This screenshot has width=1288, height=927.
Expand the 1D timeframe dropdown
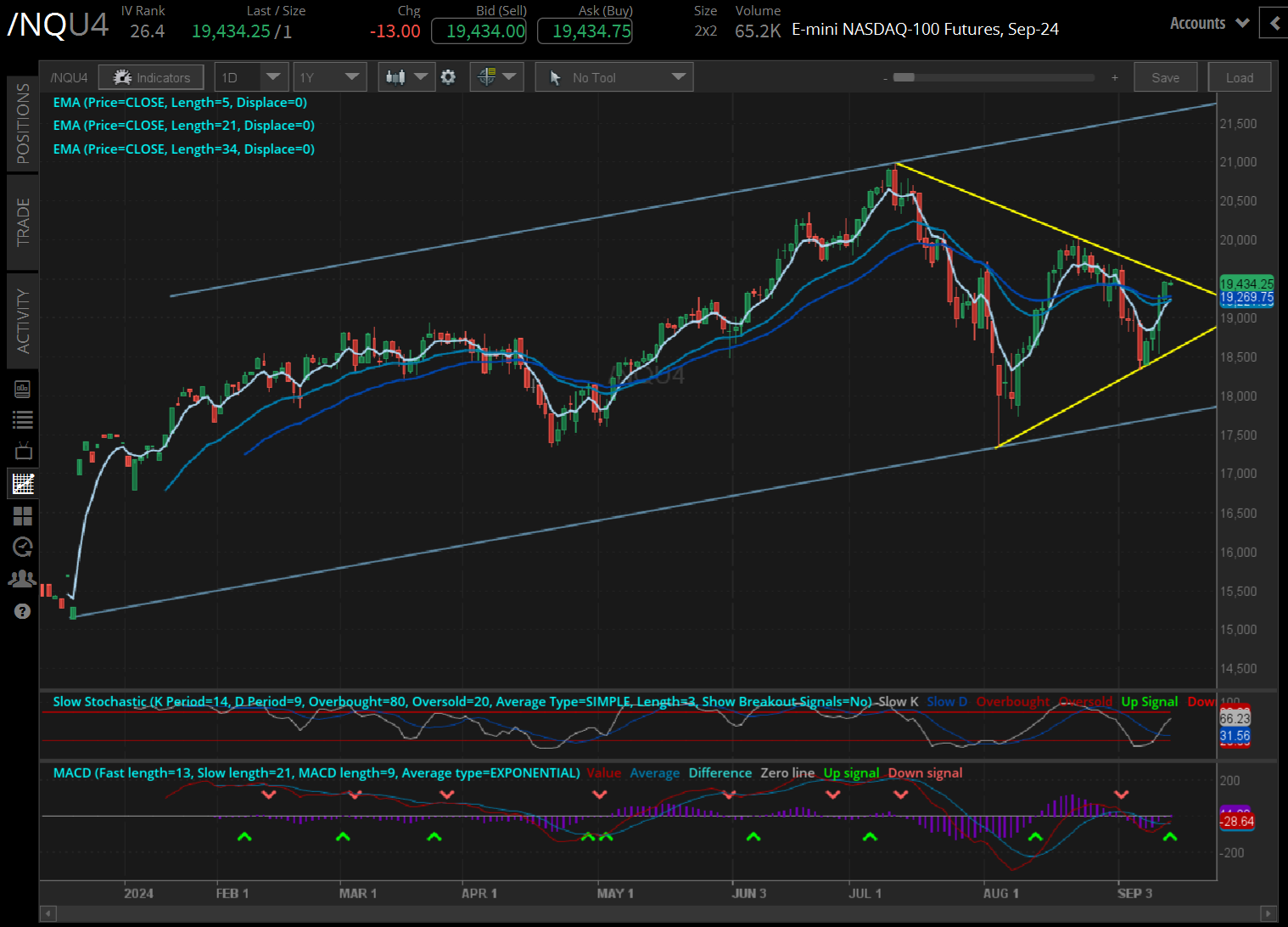pos(251,76)
